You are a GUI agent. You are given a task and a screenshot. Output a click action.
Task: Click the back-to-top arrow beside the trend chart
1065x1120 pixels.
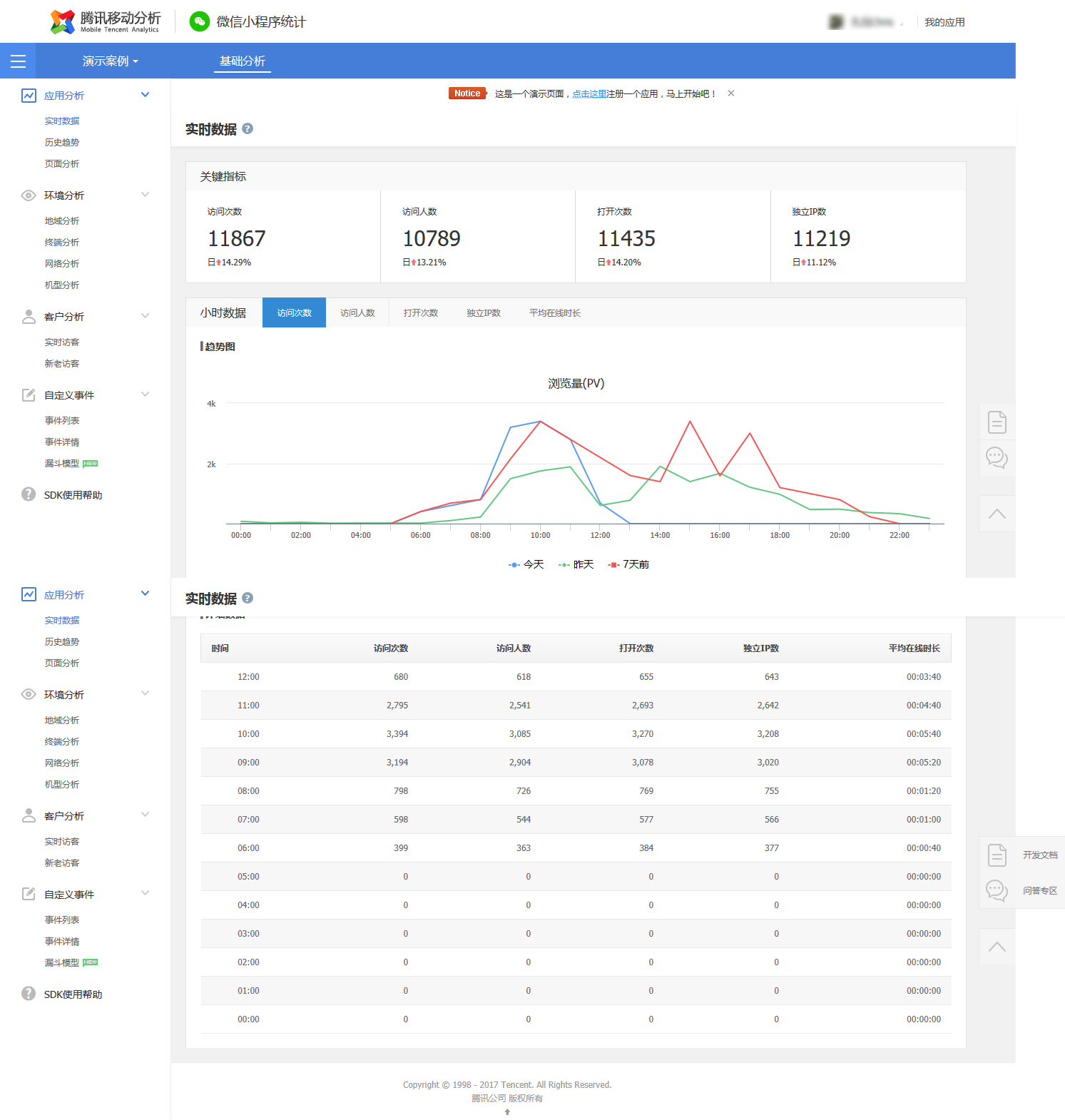coord(997,514)
